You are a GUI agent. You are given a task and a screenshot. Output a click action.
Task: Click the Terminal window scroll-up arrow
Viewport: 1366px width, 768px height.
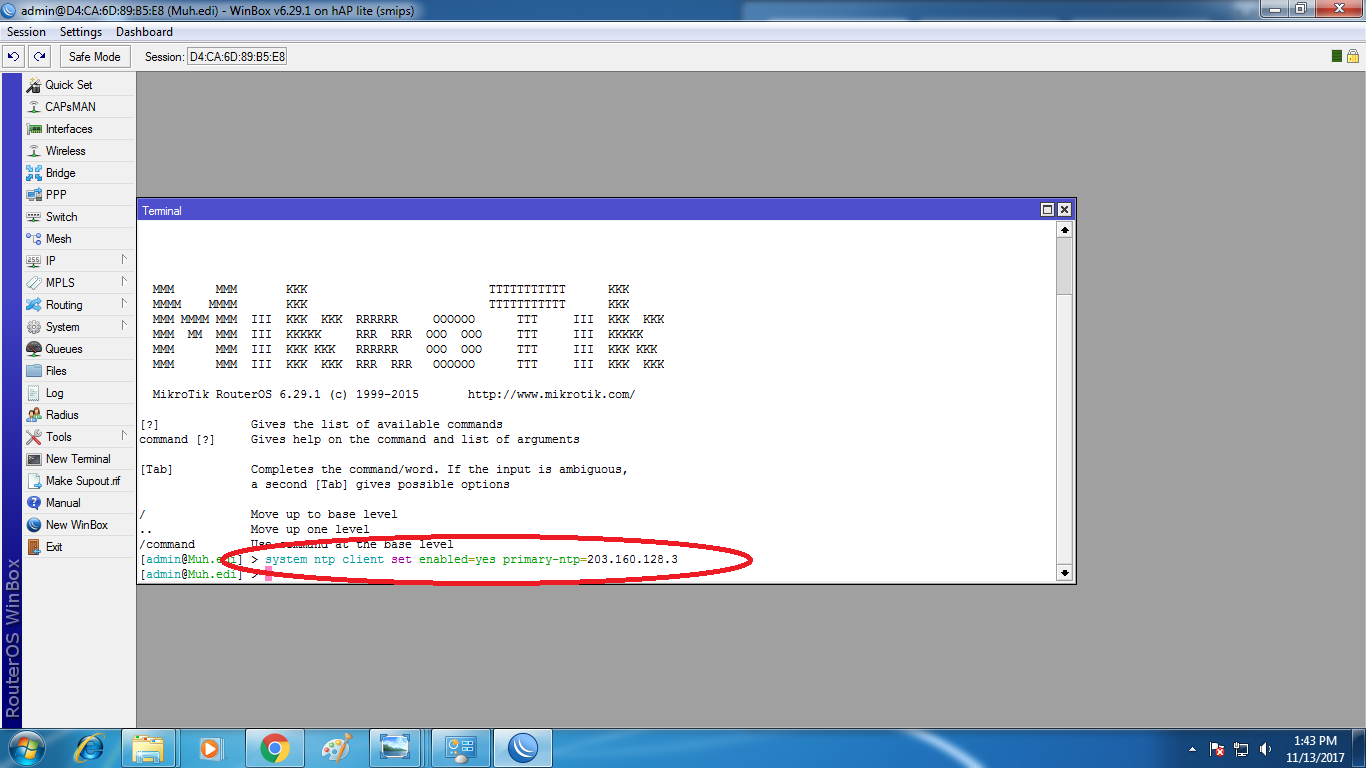click(x=1064, y=230)
